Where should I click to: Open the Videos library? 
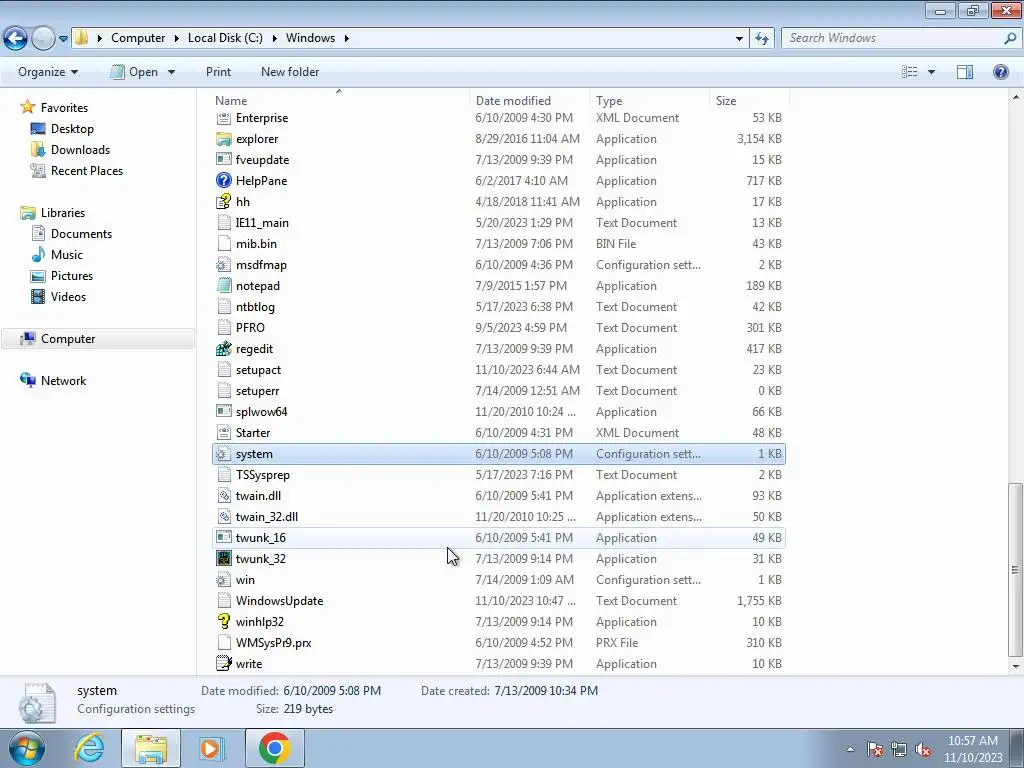coord(68,296)
